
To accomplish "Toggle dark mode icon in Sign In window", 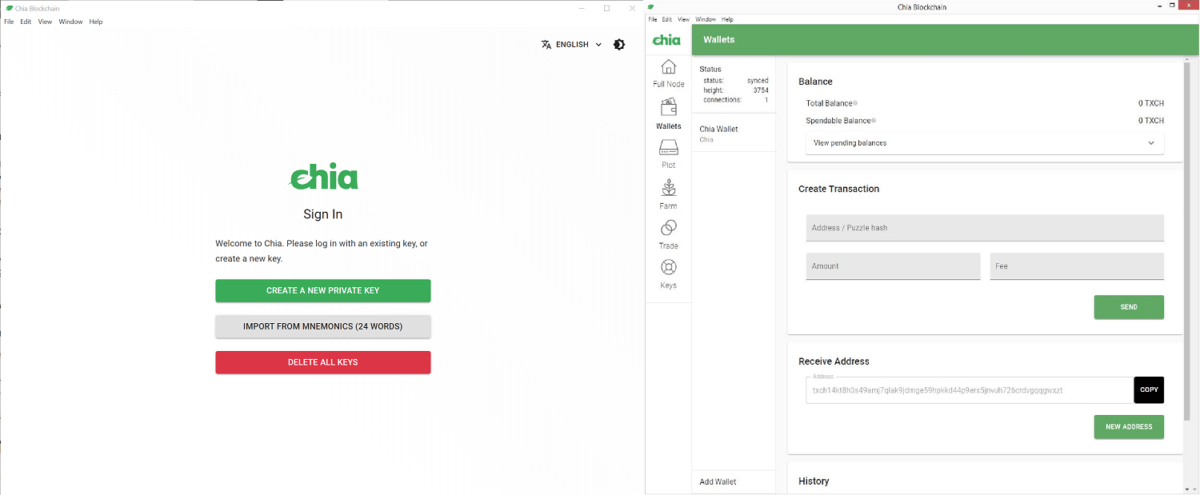I will [x=619, y=44].
